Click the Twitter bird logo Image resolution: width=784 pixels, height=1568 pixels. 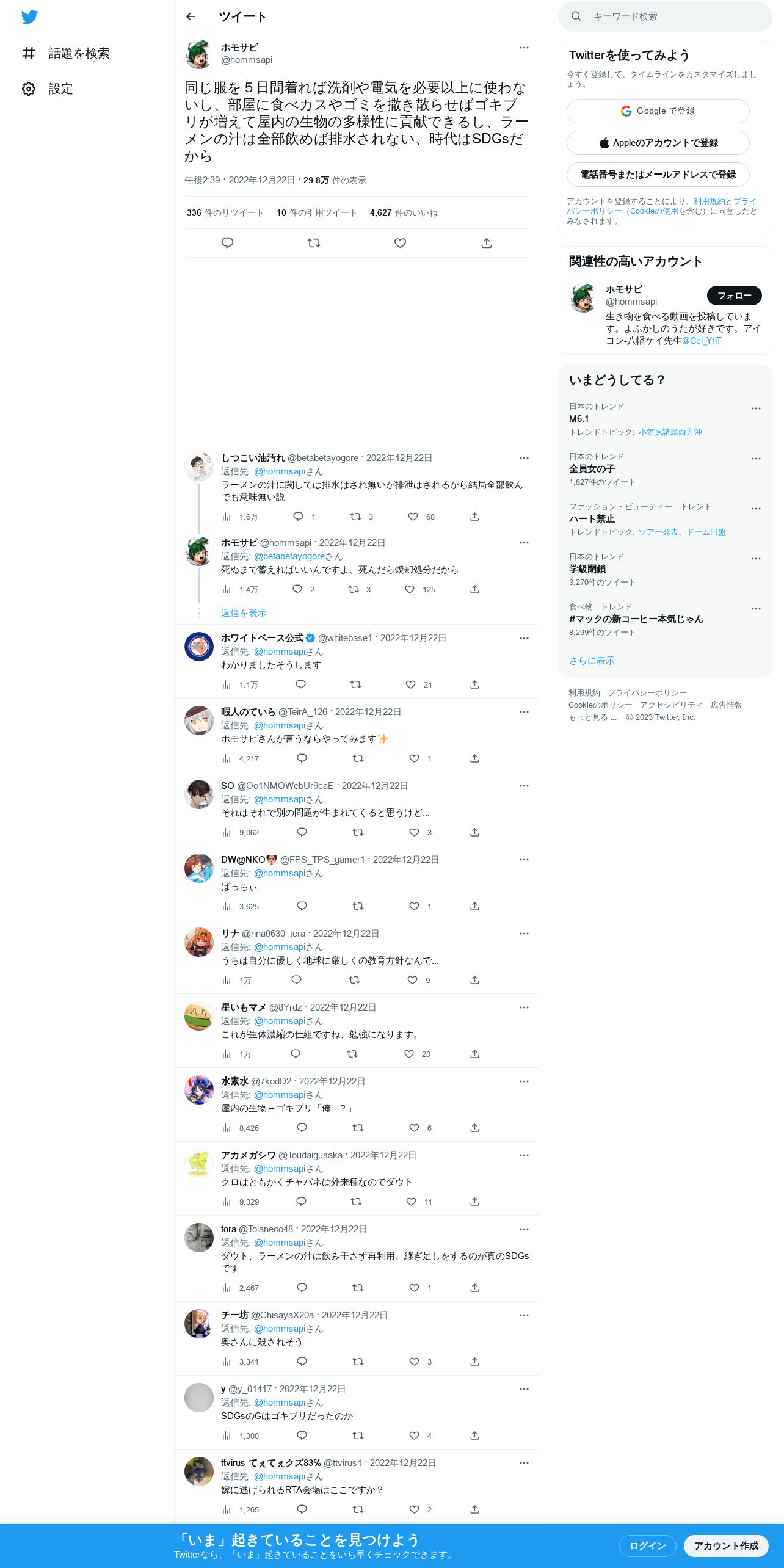tap(29, 17)
